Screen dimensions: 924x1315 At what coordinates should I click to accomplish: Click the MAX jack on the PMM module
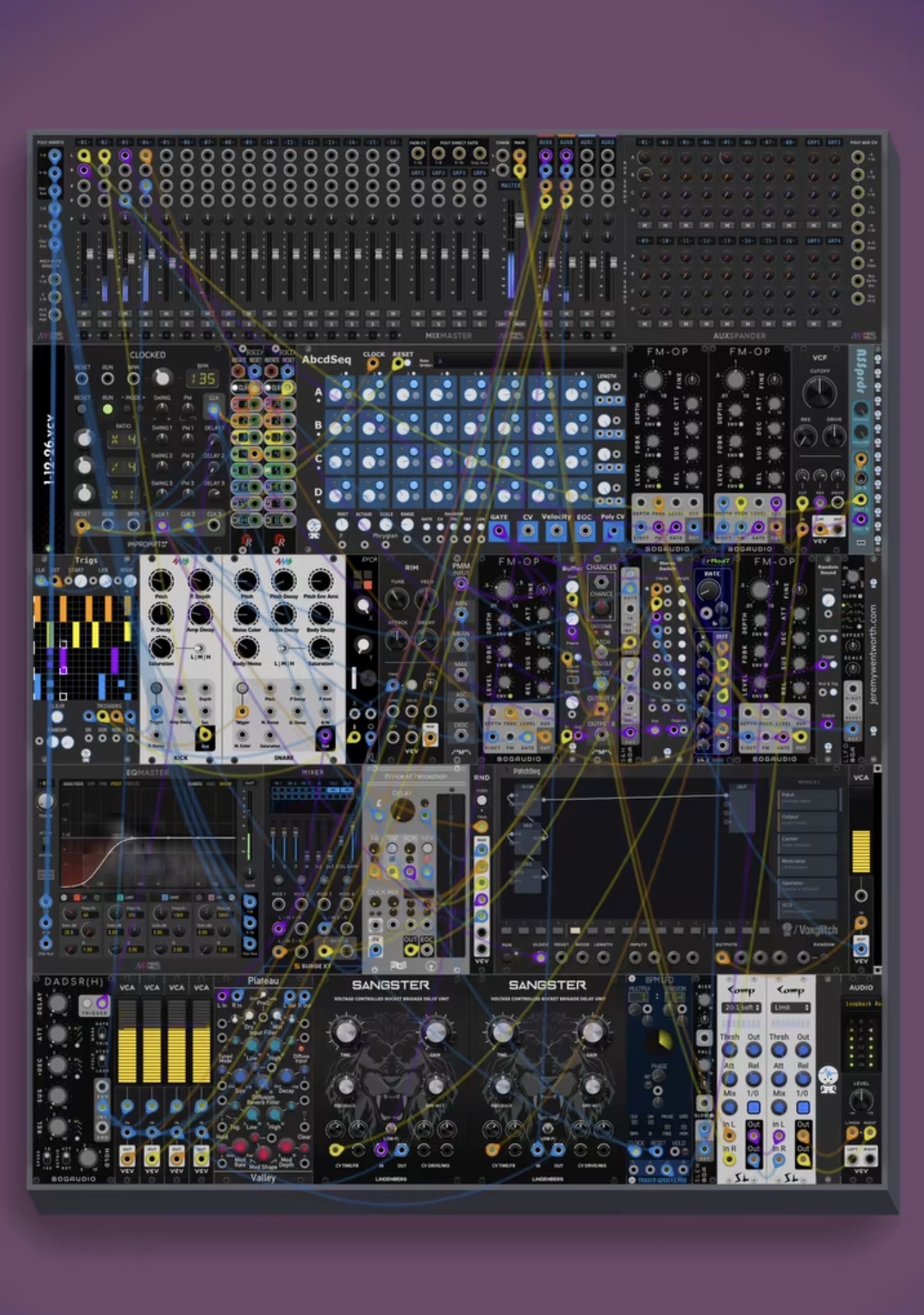click(x=461, y=675)
